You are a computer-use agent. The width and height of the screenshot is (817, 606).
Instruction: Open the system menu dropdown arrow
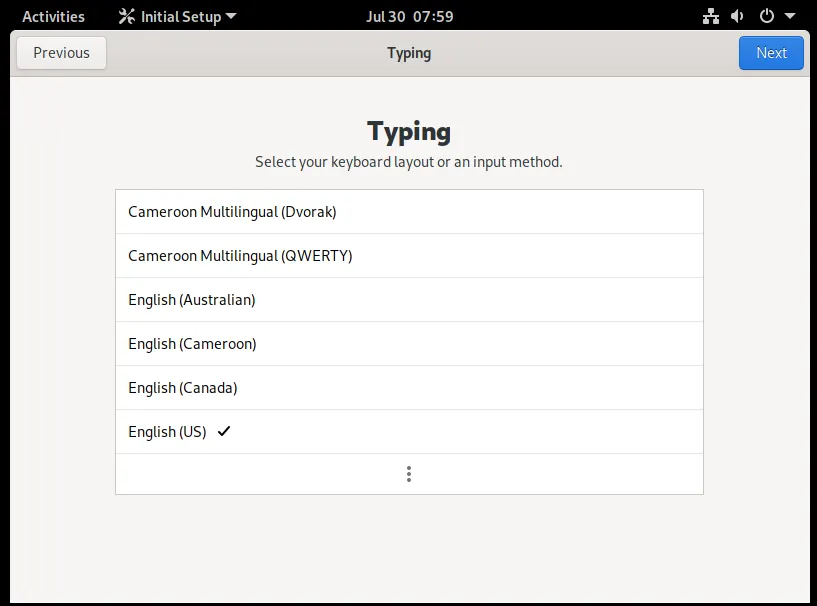click(790, 17)
